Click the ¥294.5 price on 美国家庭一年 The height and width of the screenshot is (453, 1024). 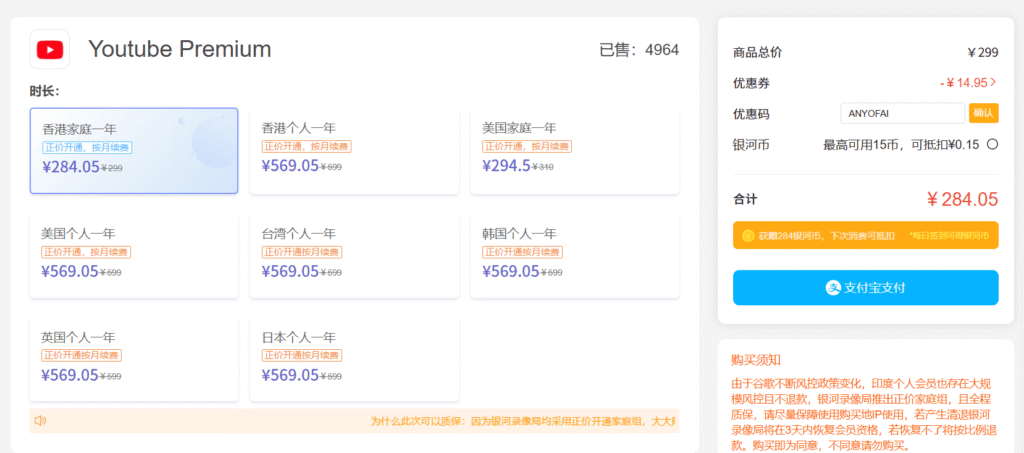click(x=507, y=166)
